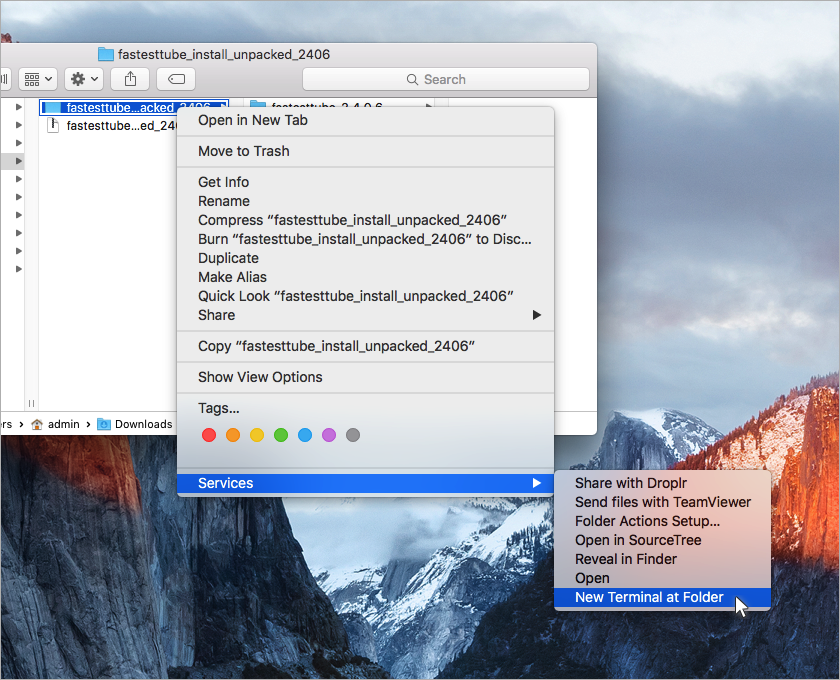Image resolution: width=840 pixels, height=680 pixels.
Task: Open the Action gear menu in toolbar
Action: coord(84,80)
